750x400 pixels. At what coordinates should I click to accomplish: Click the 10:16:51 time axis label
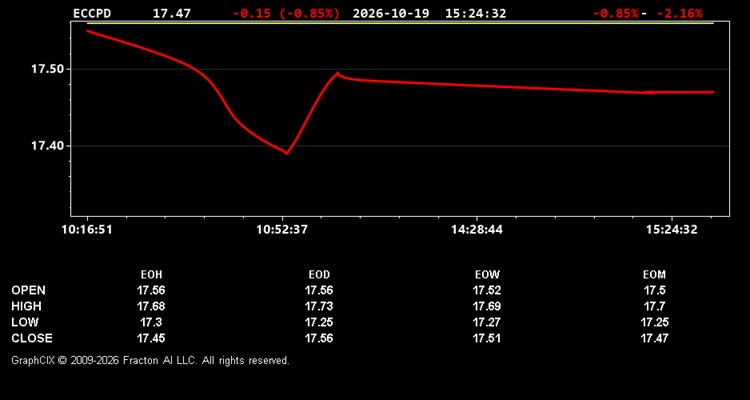[x=87, y=230]
